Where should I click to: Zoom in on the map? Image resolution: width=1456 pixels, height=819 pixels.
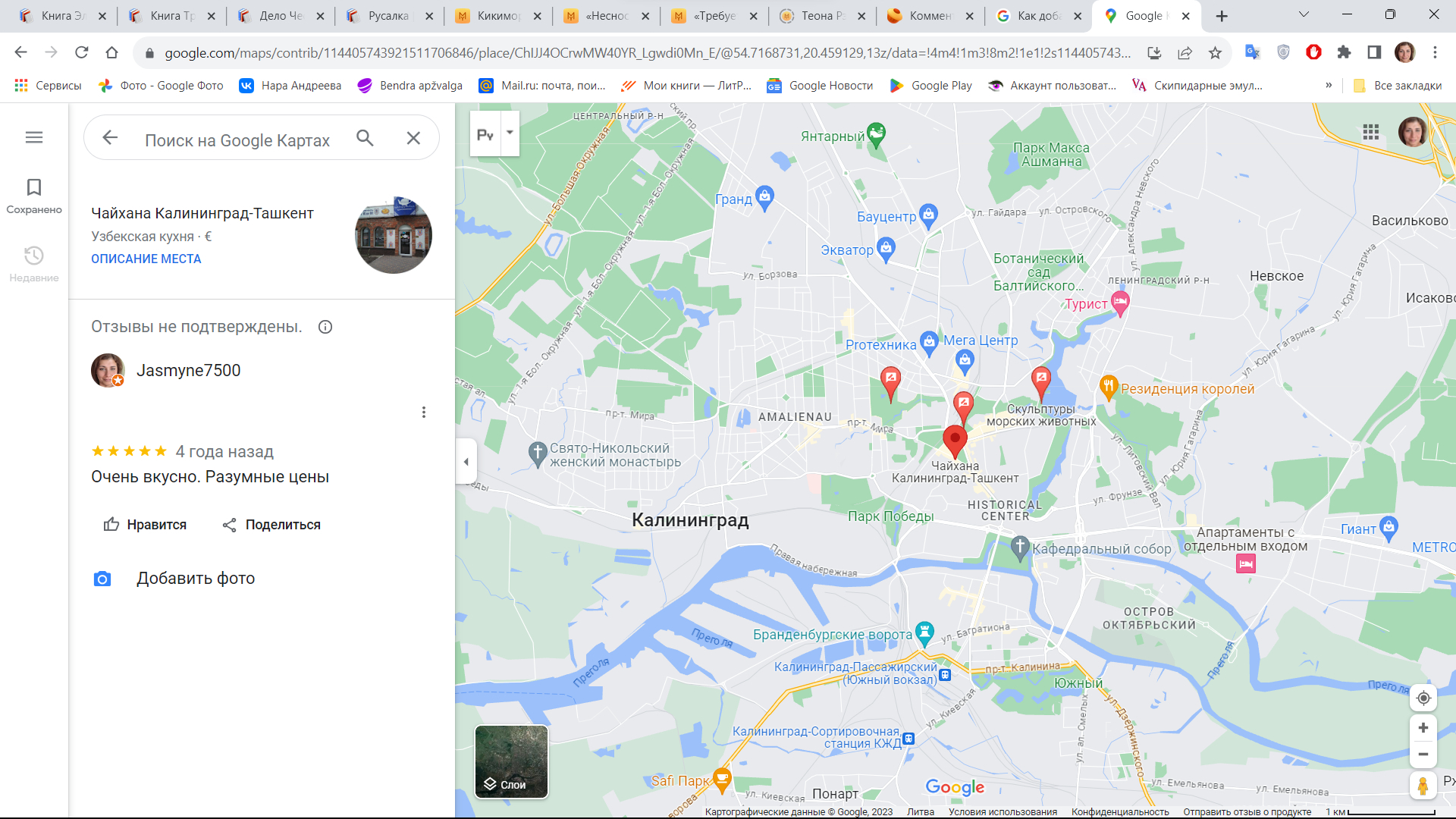(1423, 728)
